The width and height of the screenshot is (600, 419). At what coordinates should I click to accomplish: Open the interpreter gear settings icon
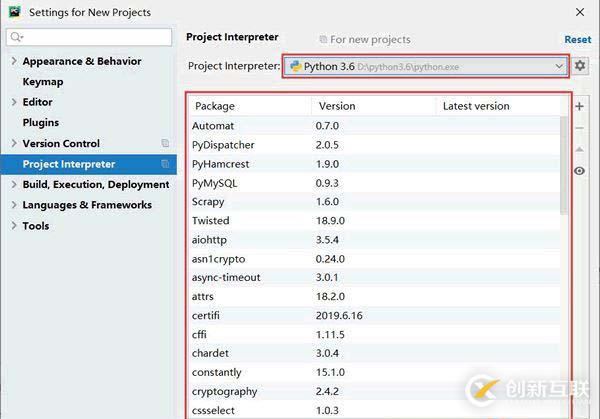[x=580, y=66]
